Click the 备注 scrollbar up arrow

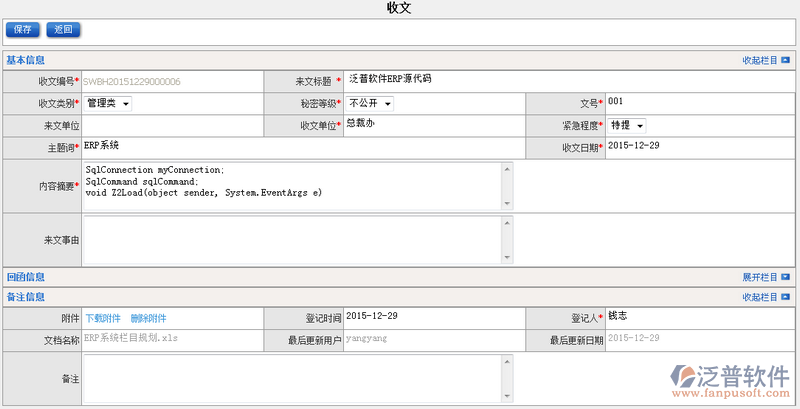(x=507, y=362)
